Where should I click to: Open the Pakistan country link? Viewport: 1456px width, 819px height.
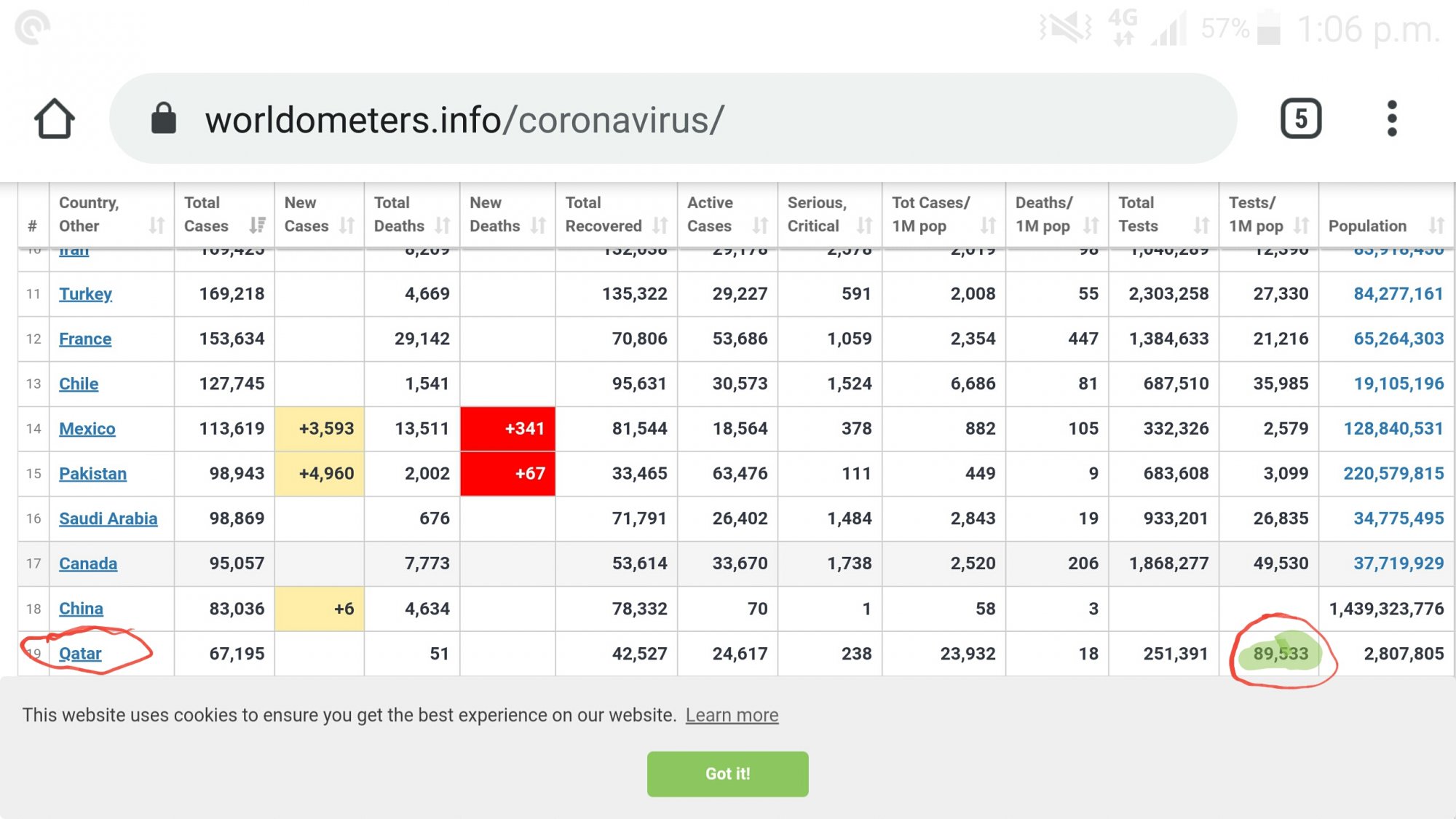(x=92, y=474)
